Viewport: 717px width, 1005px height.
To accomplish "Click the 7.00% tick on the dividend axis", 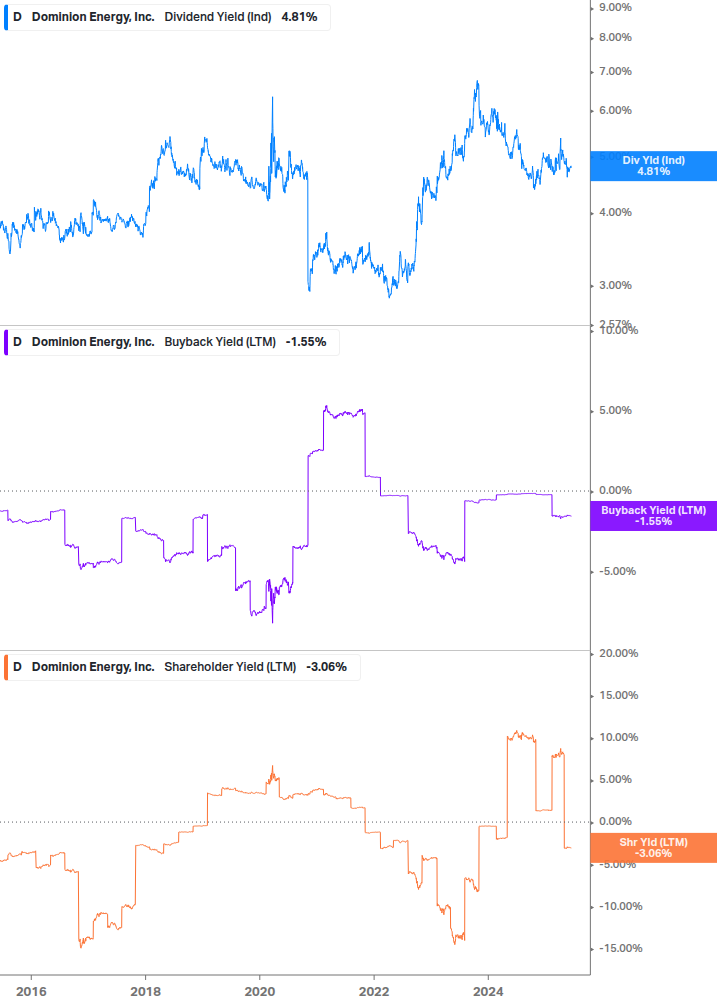I will pyautogui.click(x=615, y=72).
